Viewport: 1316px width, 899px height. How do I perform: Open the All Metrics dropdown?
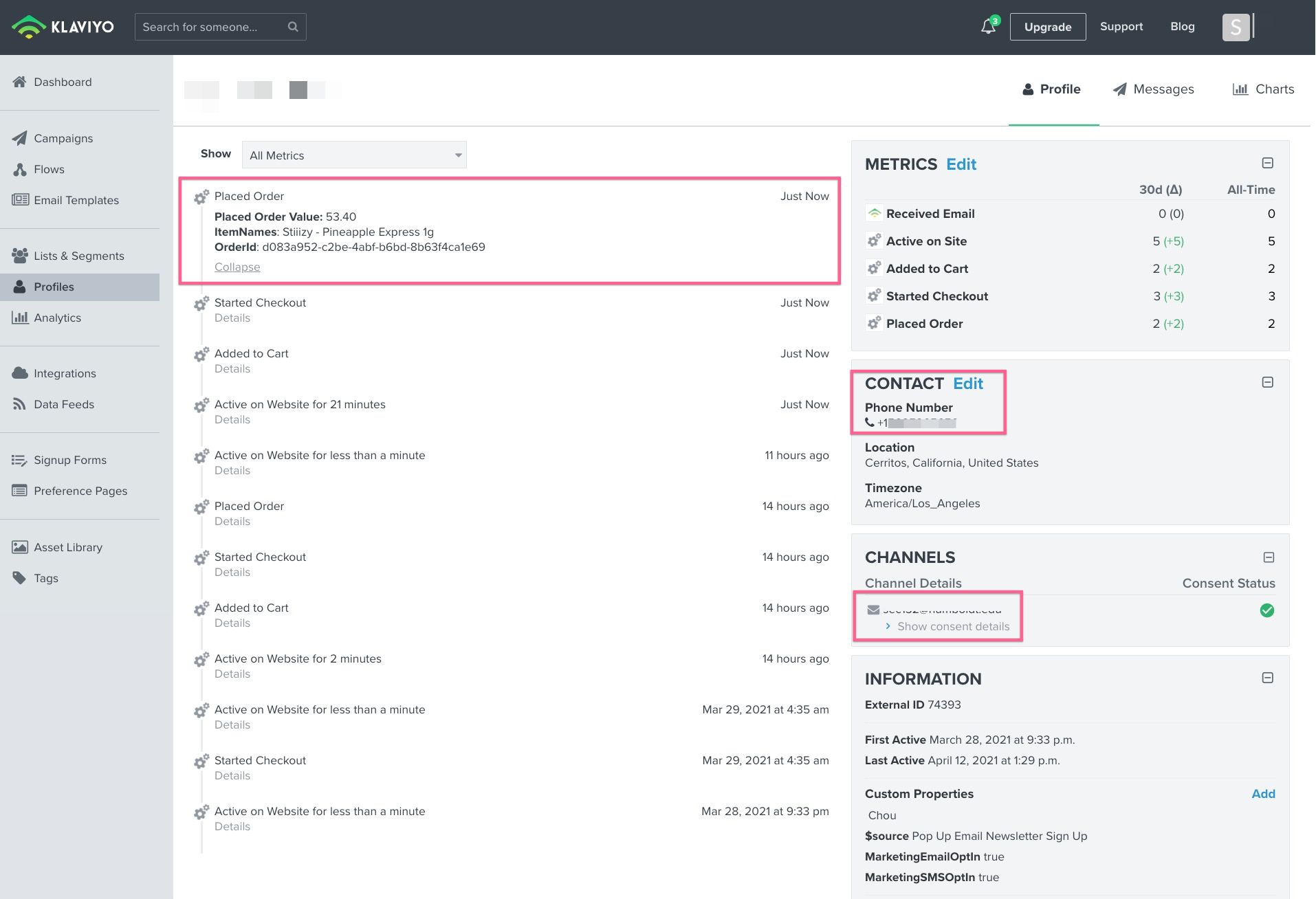(x=353, y=155)
